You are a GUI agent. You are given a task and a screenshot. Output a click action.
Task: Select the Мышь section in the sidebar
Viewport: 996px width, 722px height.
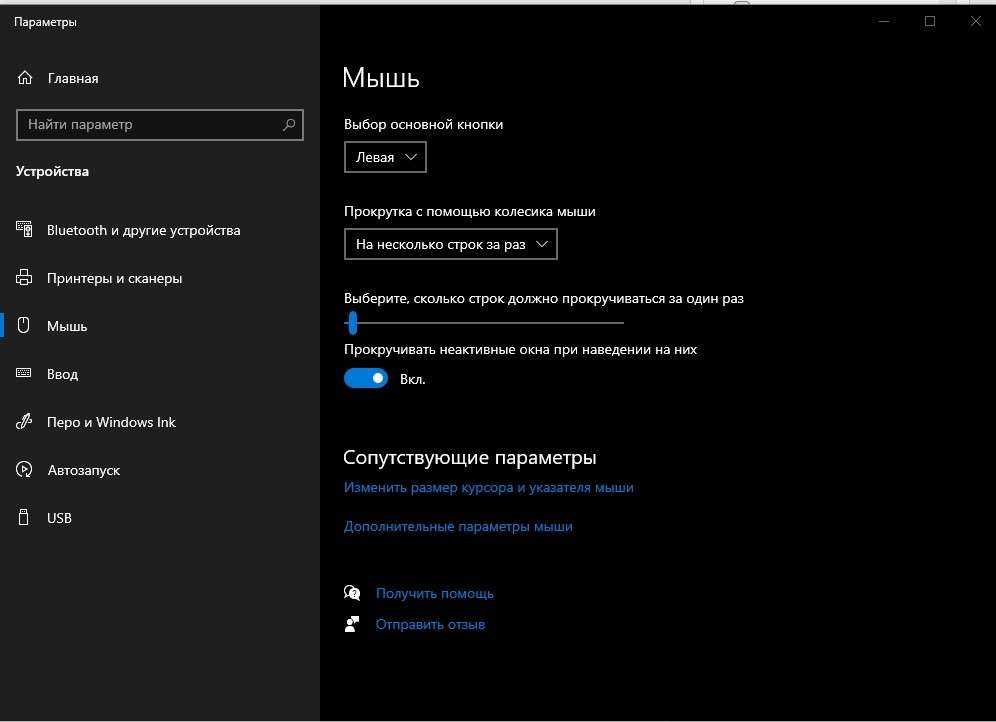(x=67, y=326)
